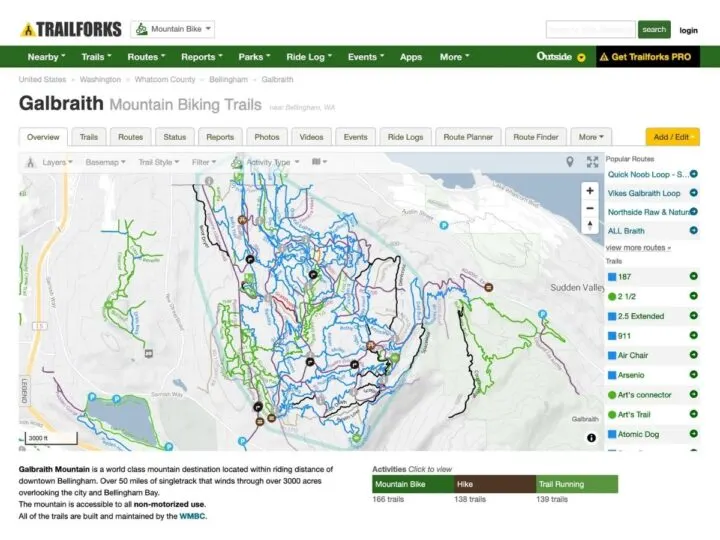Expand the Parks menu
This screenshot has height=540, width=720.
coord(254,57)
